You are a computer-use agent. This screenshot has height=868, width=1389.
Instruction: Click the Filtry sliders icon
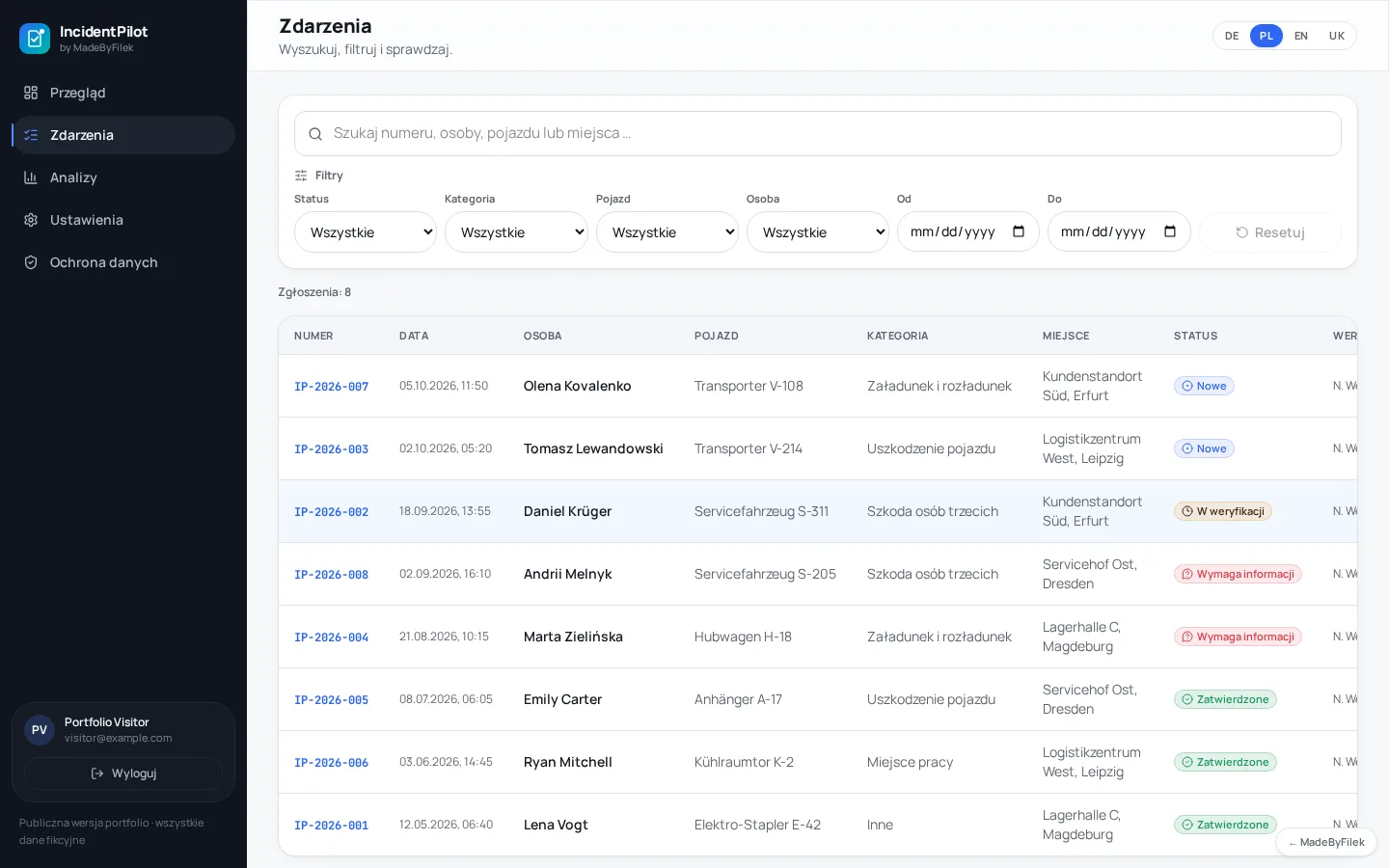tap(301, 176)
